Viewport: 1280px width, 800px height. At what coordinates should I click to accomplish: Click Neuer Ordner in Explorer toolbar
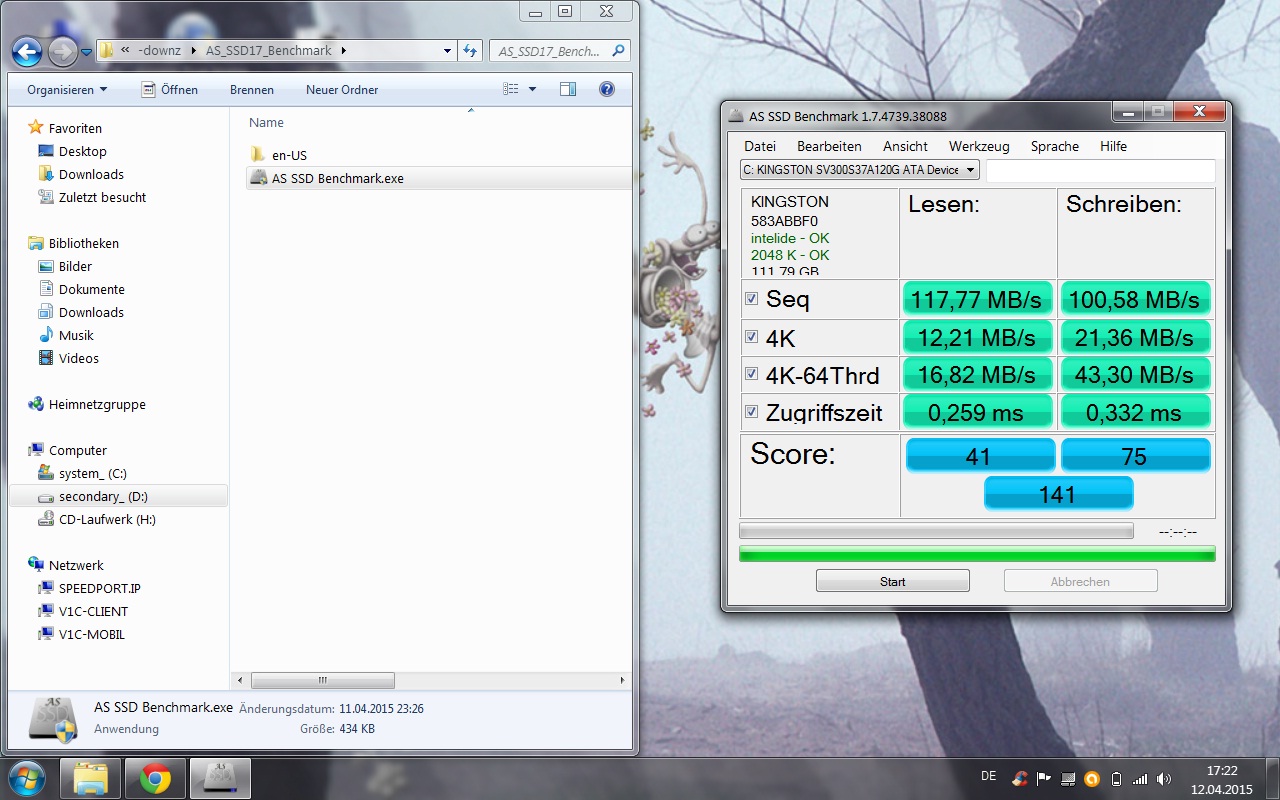(342, 90)
